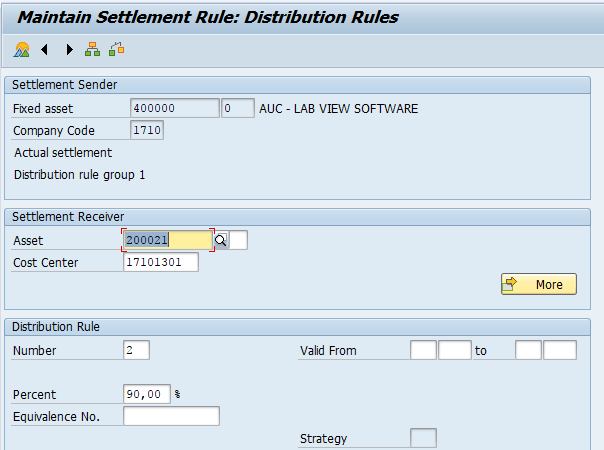
Task: Click the first Valid From period field
Action: [x=423, y=350]
